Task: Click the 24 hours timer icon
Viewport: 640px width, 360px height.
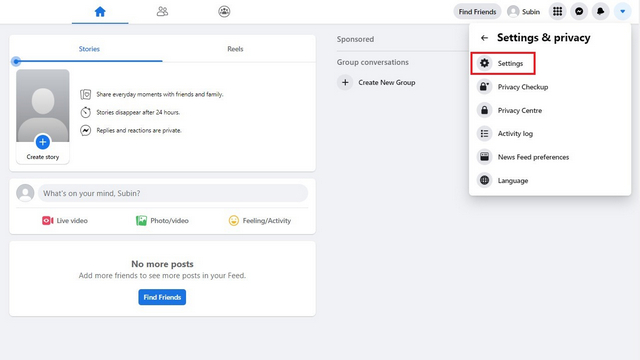Action: [85, 112]
